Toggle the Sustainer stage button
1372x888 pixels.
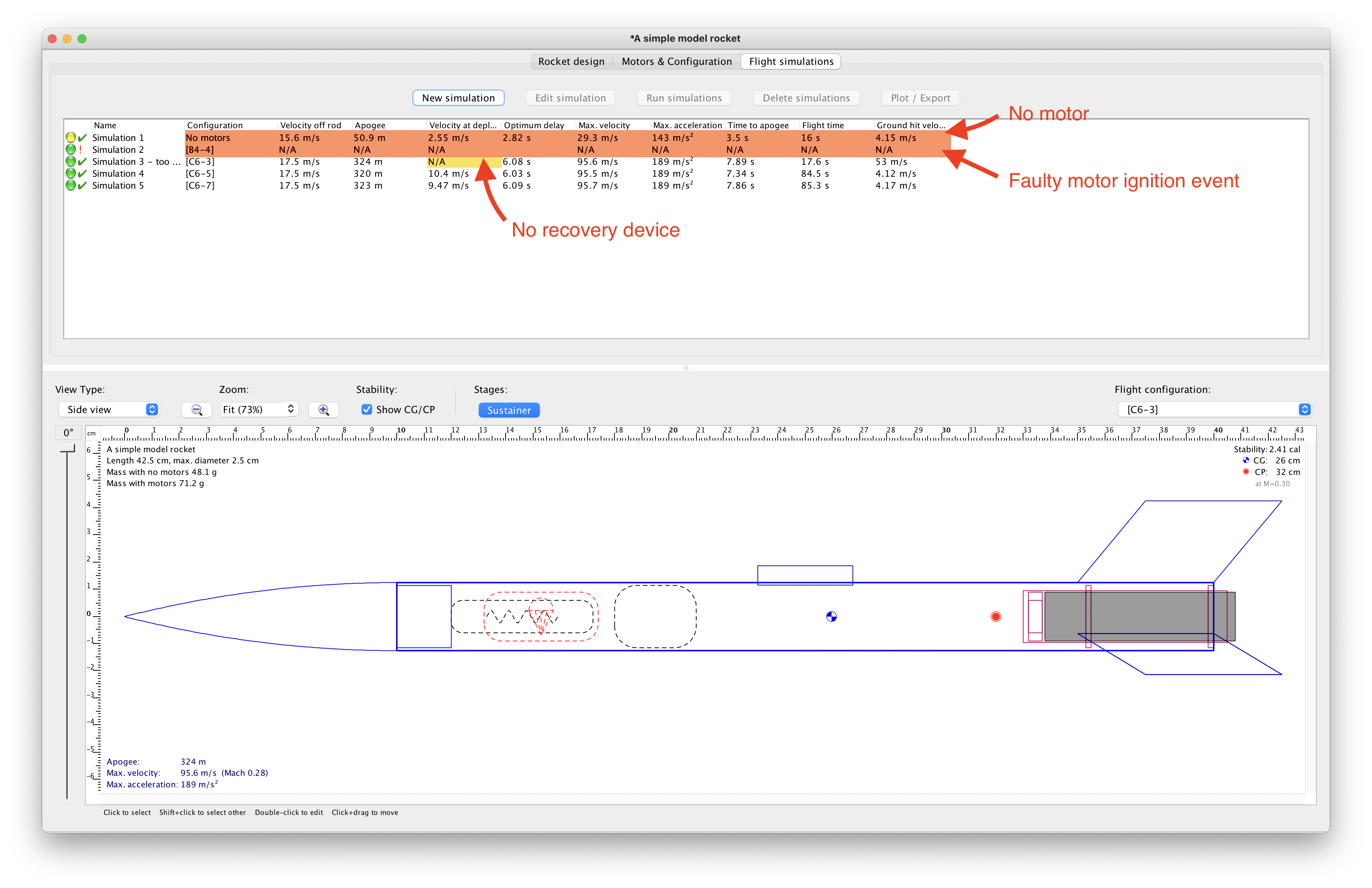509,410
